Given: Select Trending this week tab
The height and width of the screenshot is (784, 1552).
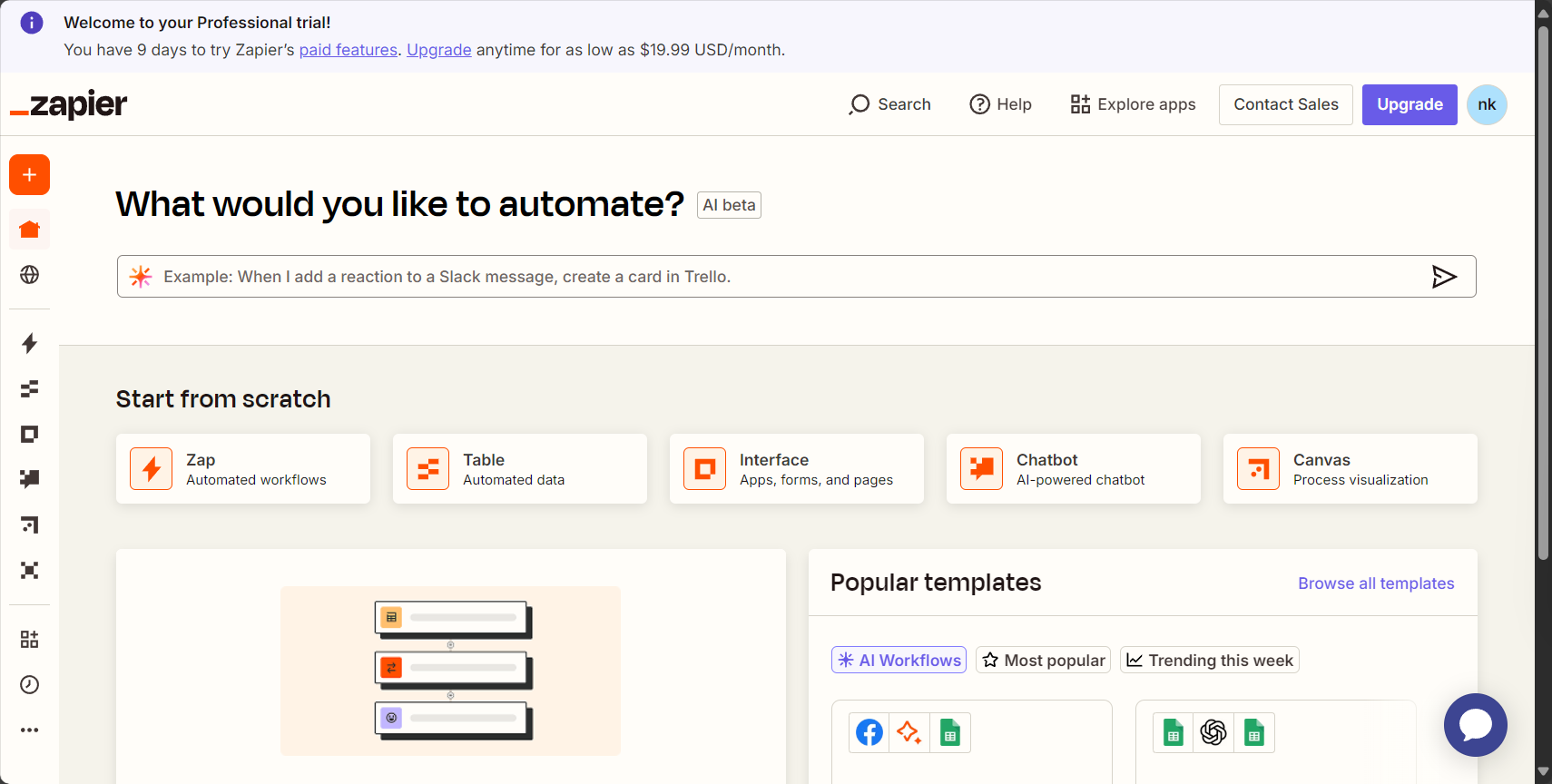Looking at the screenshot, I should click(x=1210, y=660).
